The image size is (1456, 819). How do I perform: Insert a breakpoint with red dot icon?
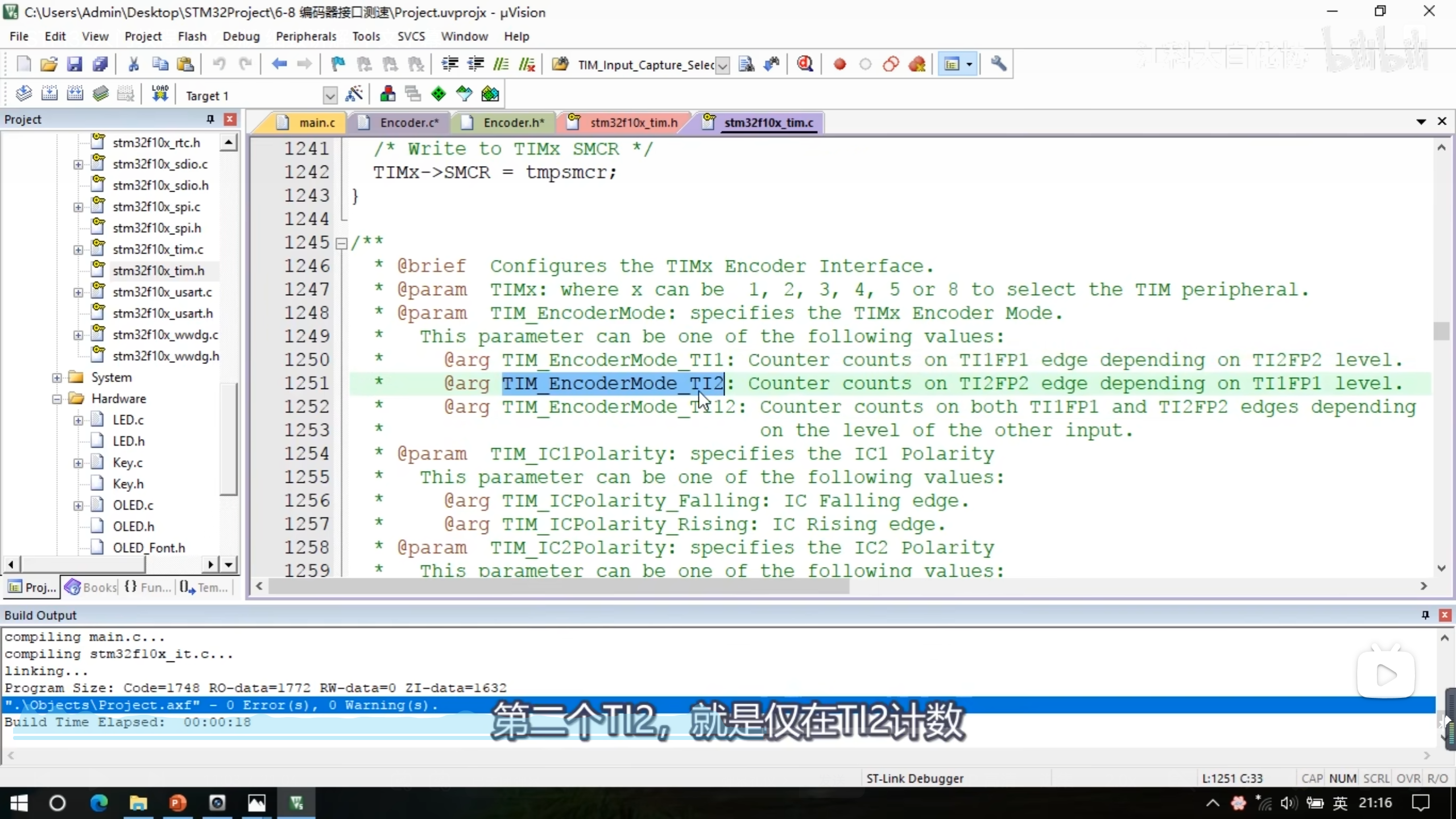[x=839, y=64]
